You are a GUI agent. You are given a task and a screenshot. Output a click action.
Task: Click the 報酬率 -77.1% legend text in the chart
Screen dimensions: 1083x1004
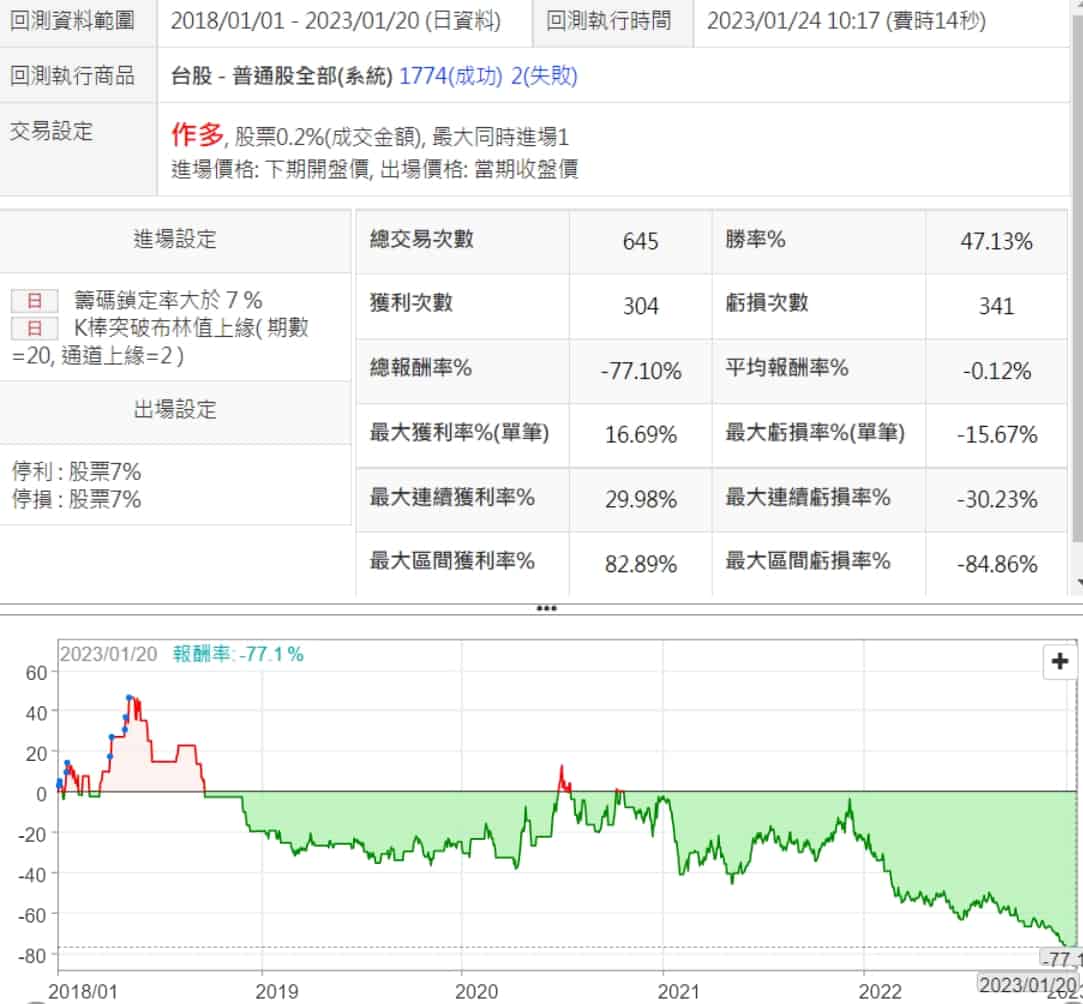click(238, 654)
